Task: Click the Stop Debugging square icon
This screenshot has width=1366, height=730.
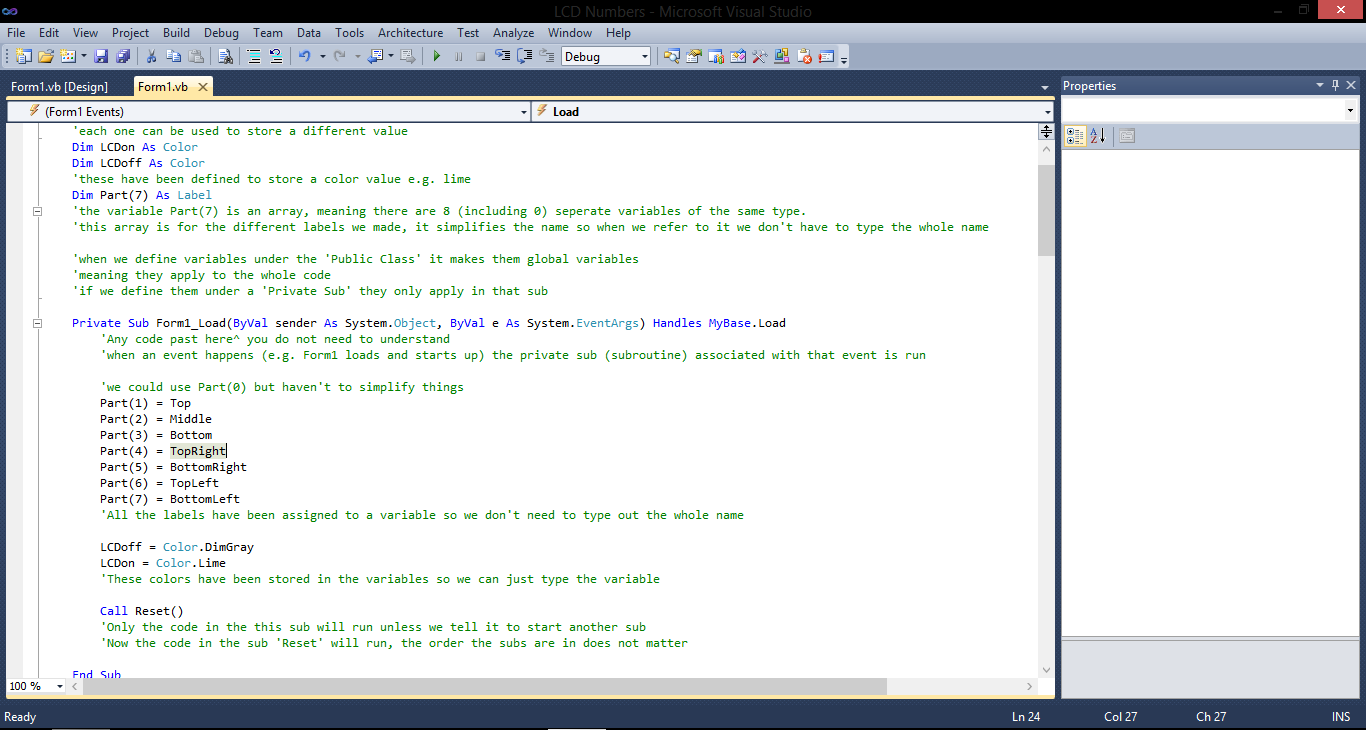Action: pos(480,56)
